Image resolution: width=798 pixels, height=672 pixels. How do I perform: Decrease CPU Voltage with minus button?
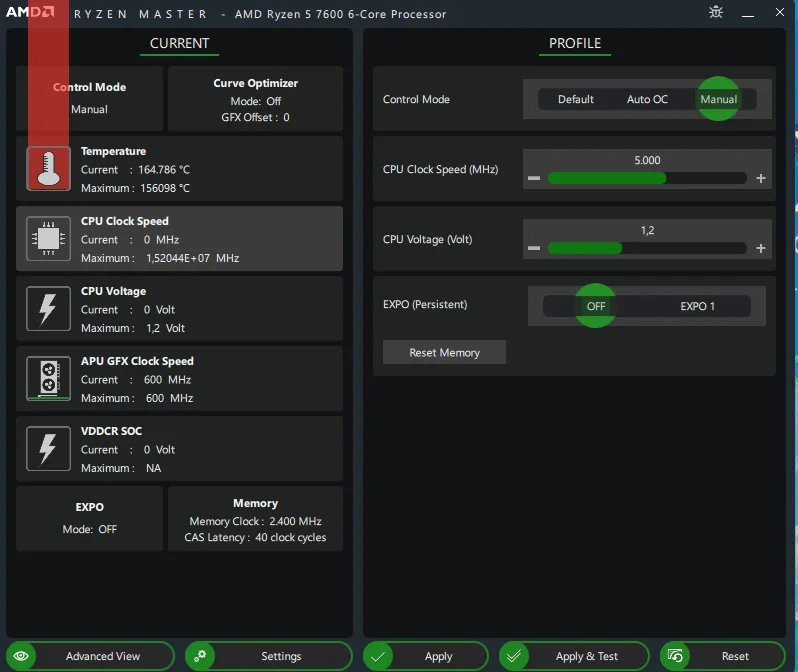pyautogui.click(x=534, y=248)
